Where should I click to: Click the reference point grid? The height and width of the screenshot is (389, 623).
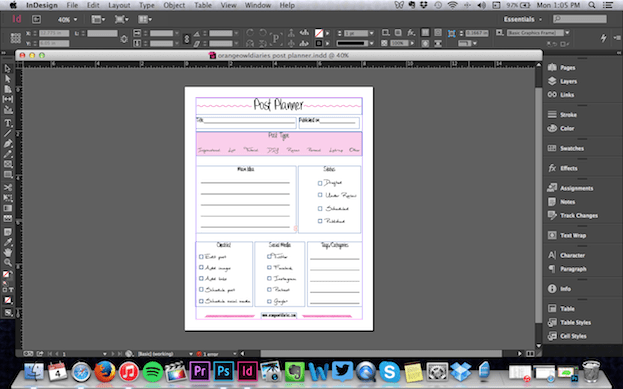[15, 38]
